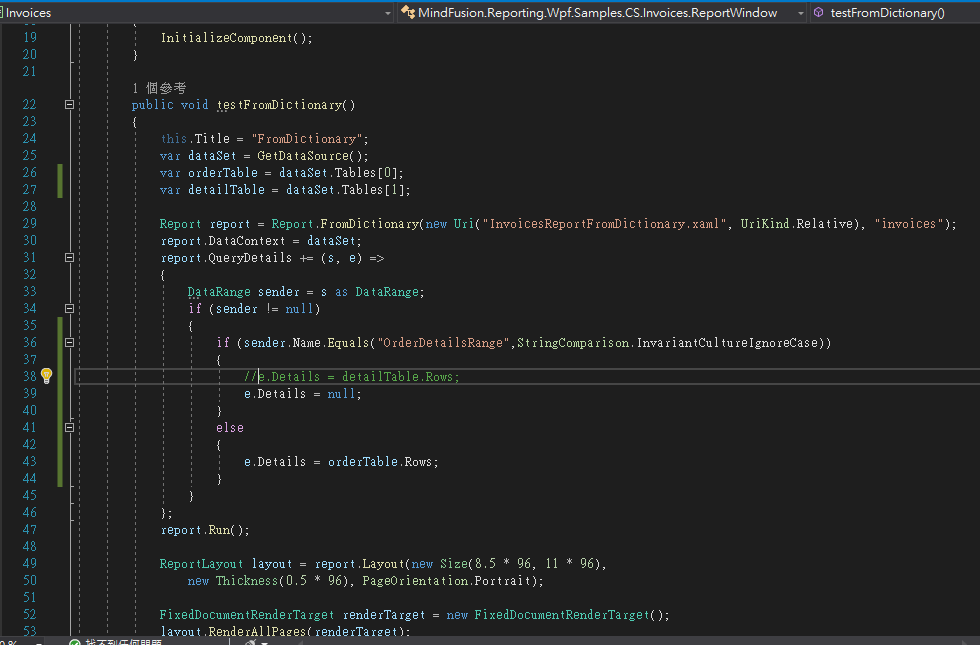980x645 pixels.
Task: Collapse the 'if (sender != null)' block
Action: [x=69, y=309]
